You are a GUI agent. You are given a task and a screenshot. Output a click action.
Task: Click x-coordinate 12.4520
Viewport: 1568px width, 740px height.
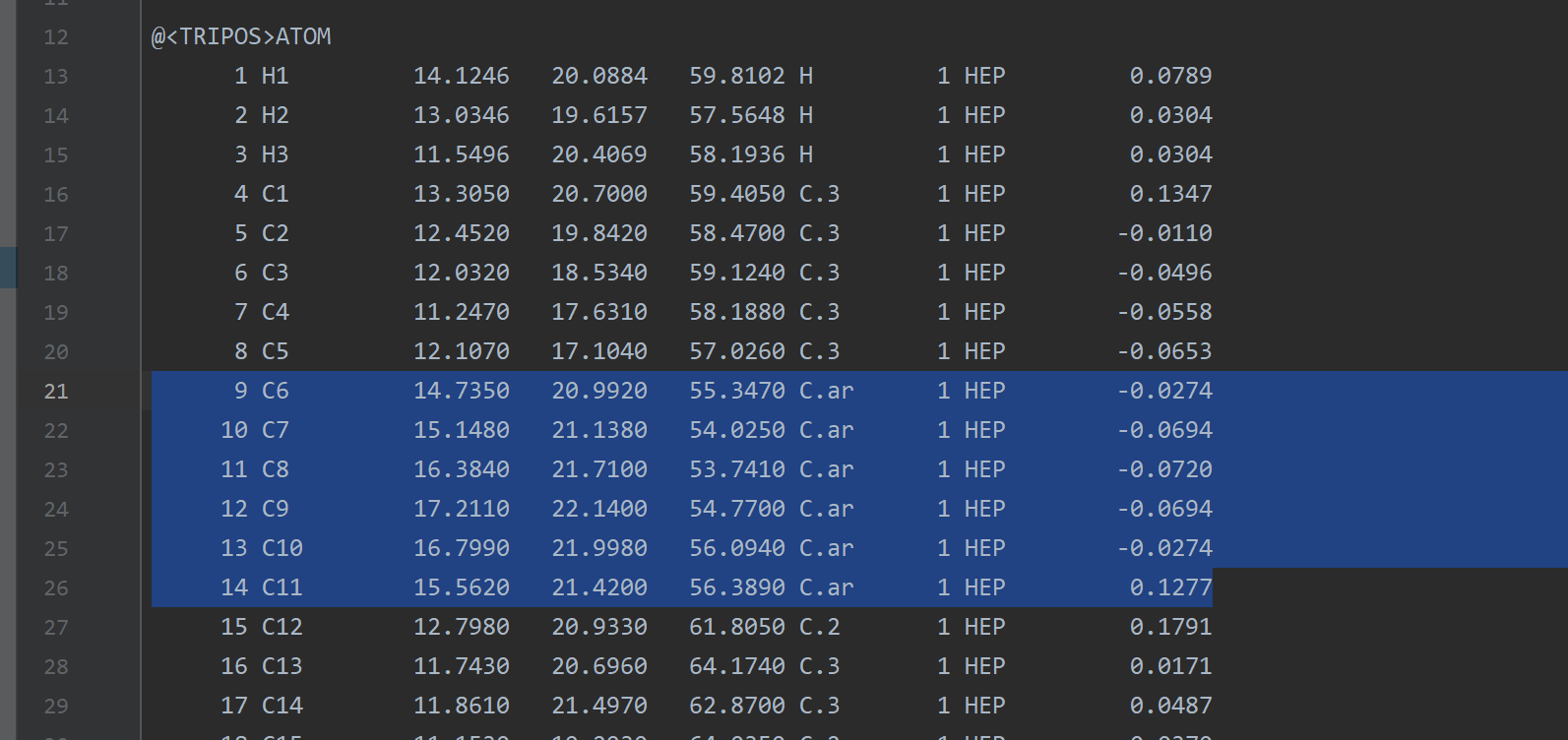coord(462,233)
